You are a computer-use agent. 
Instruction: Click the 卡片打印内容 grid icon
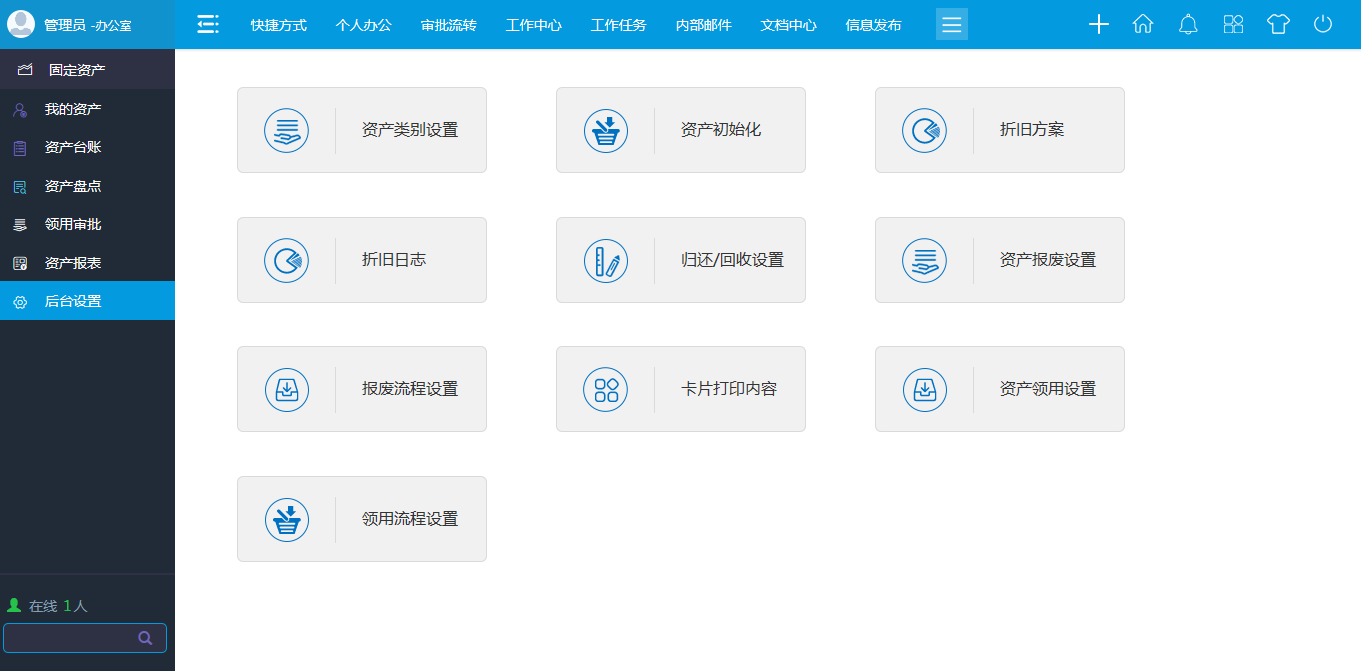(606, 389)
